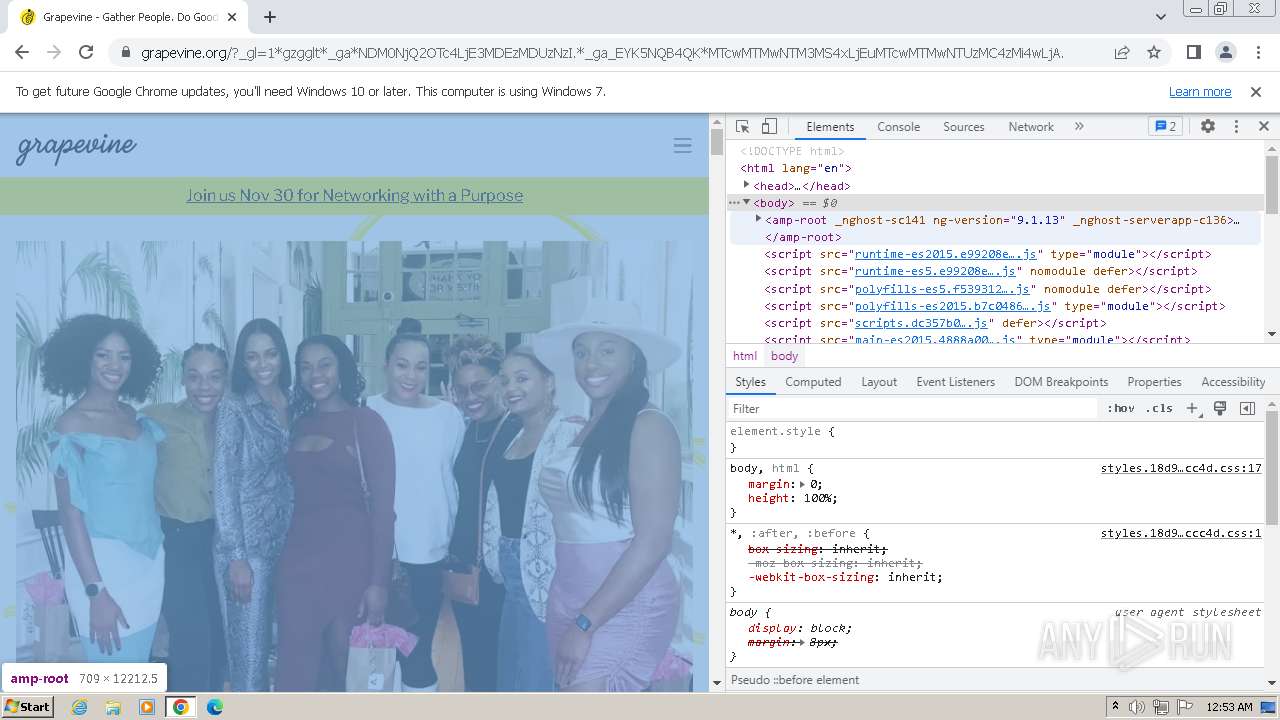Toggle the device toolbar icon
The image size is (1280, 720).
click(769, 127)
